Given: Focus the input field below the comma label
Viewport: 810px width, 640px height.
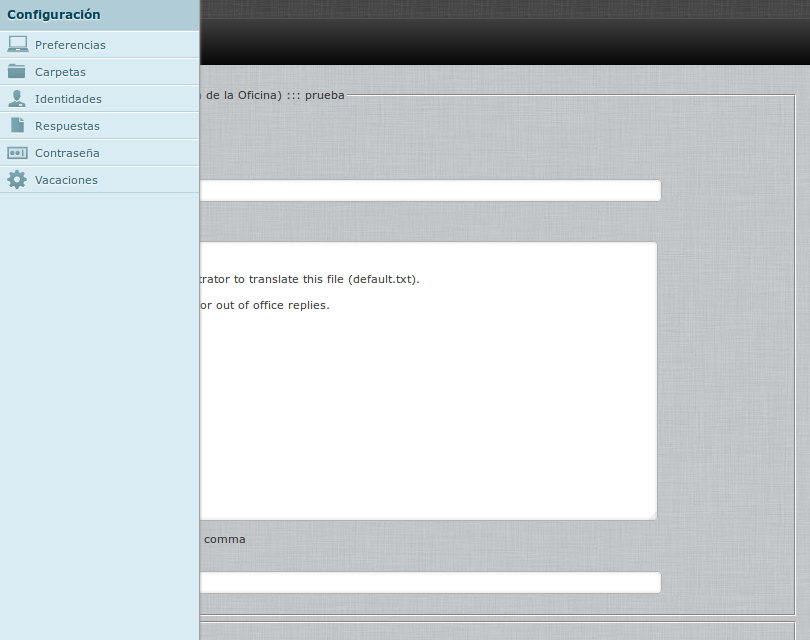Looking at the screenshot, I should point(430,582).
